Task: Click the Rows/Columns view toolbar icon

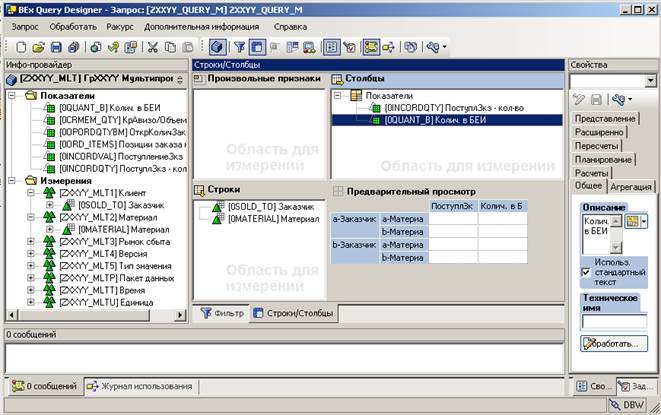Action: click(x=257, y=47)
